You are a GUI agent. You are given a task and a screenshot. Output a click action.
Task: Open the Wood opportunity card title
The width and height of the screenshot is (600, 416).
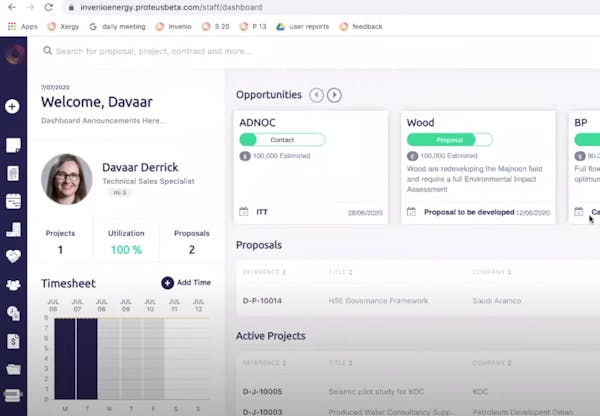[420, 122]
